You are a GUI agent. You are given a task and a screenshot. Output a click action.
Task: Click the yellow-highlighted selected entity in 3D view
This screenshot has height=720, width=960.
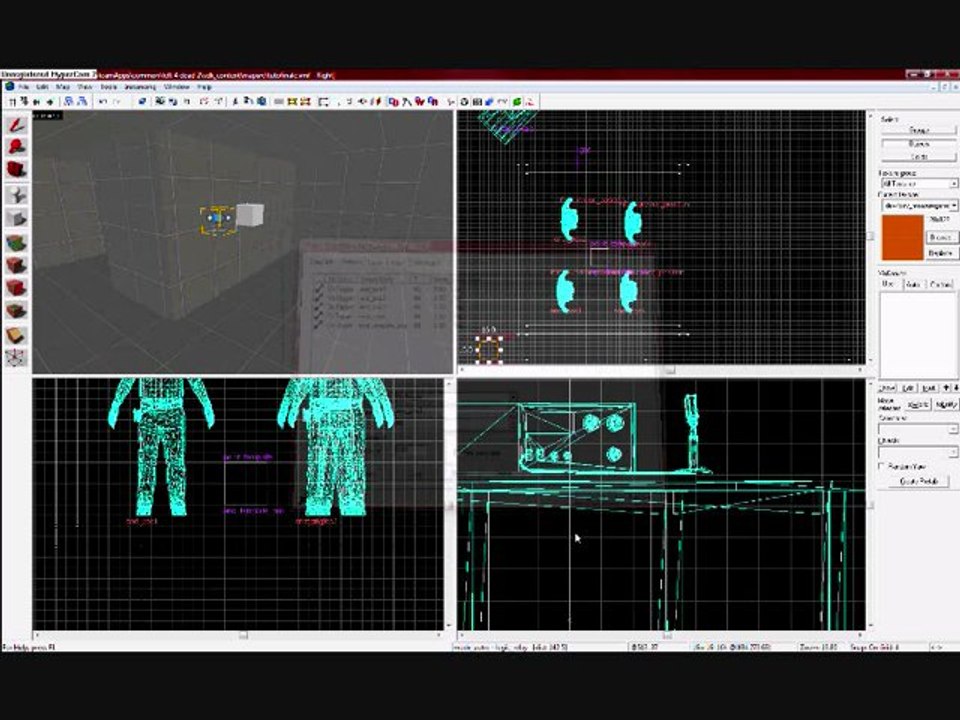point(217,220)
